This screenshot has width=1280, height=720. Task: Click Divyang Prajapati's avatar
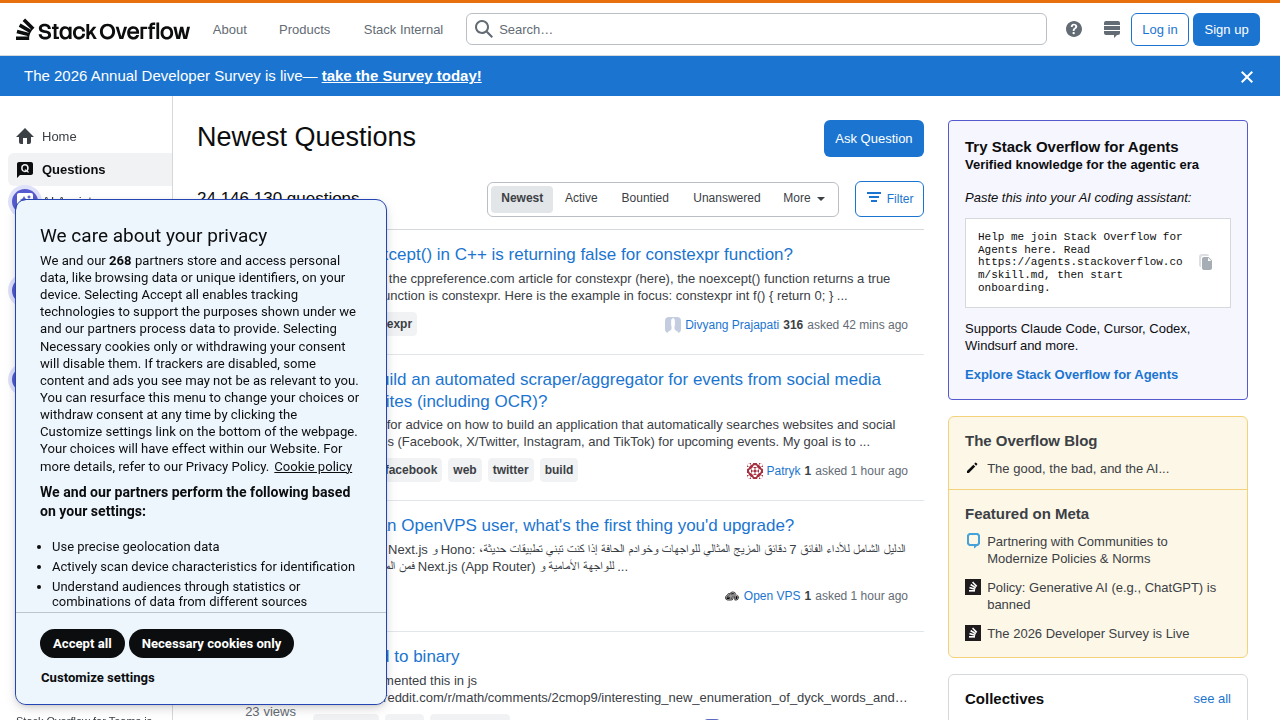coord(673,325)
